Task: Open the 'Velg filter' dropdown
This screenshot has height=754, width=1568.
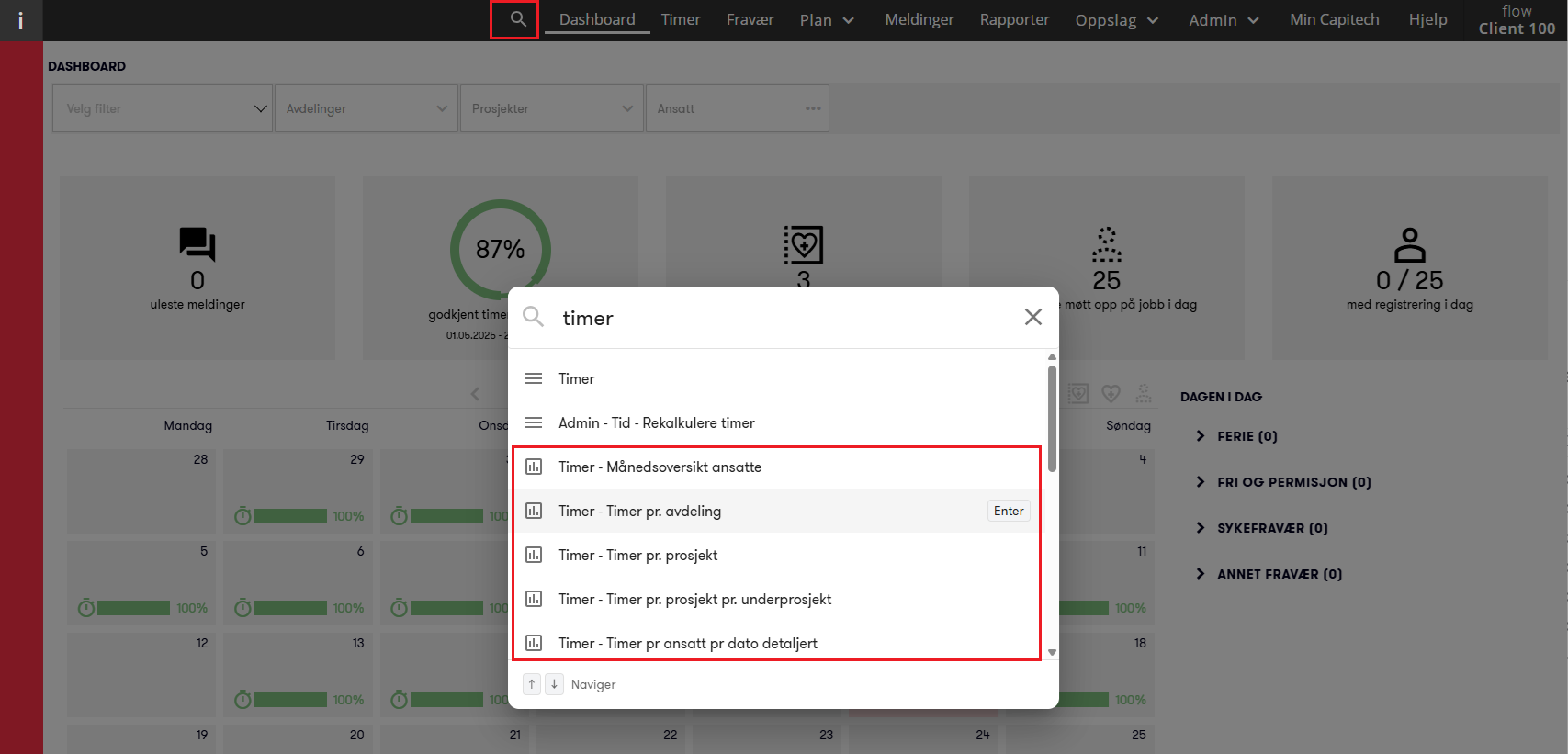Action: (x=163, y=108)
